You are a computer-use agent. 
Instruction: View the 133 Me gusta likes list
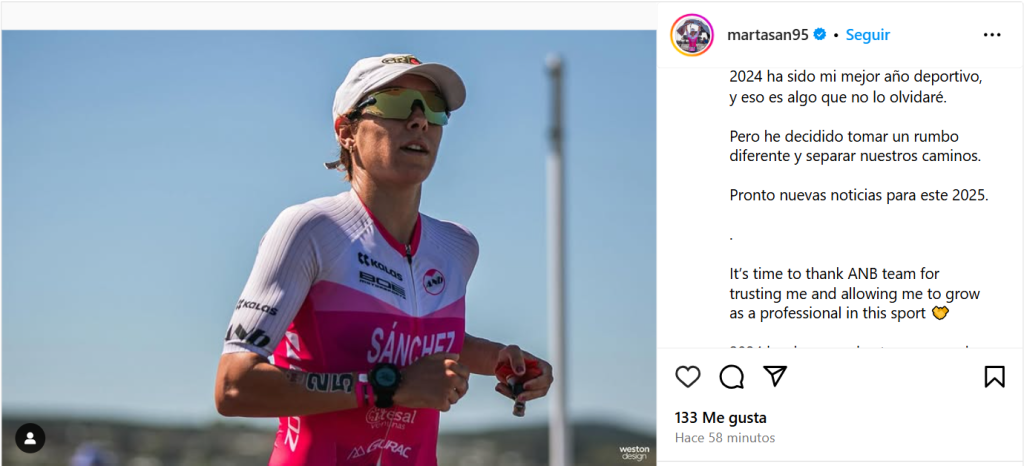coord(706,417)
